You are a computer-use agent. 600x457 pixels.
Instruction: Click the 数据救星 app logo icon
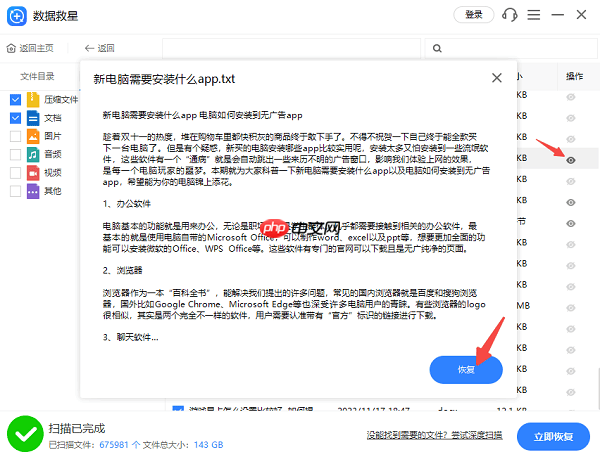click(x=16, y=16)
